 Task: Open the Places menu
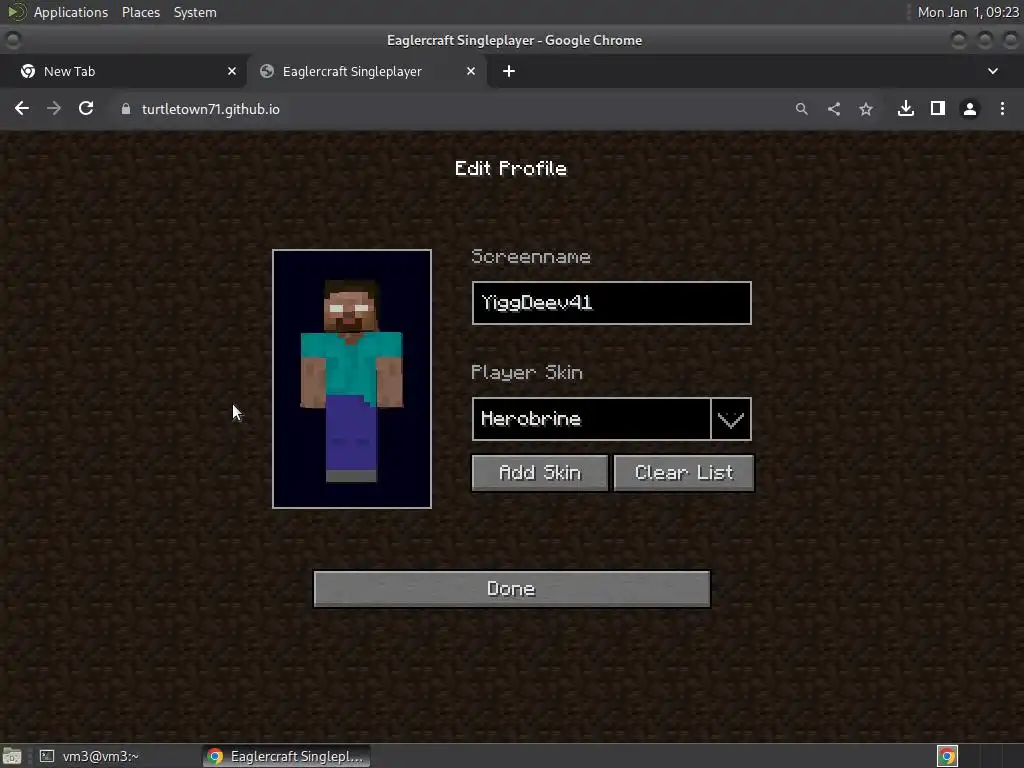[x=141, y=12]
